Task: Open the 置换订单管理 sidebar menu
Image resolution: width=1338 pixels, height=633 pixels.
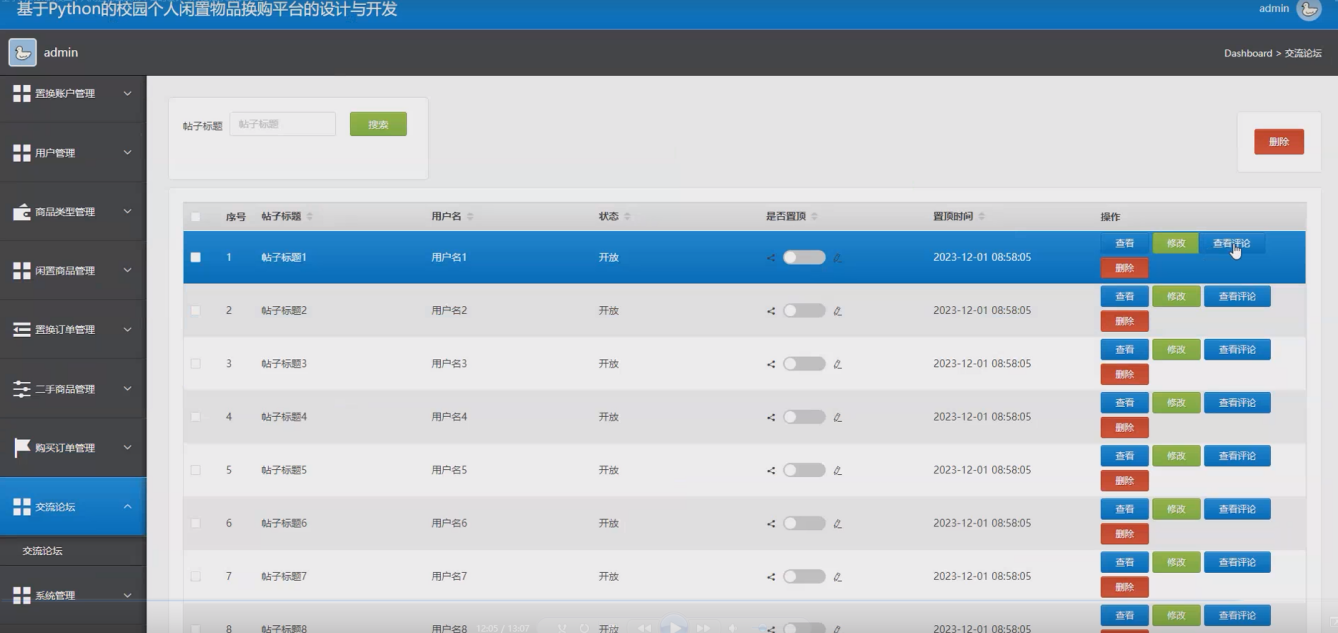Action: [73, 330]
